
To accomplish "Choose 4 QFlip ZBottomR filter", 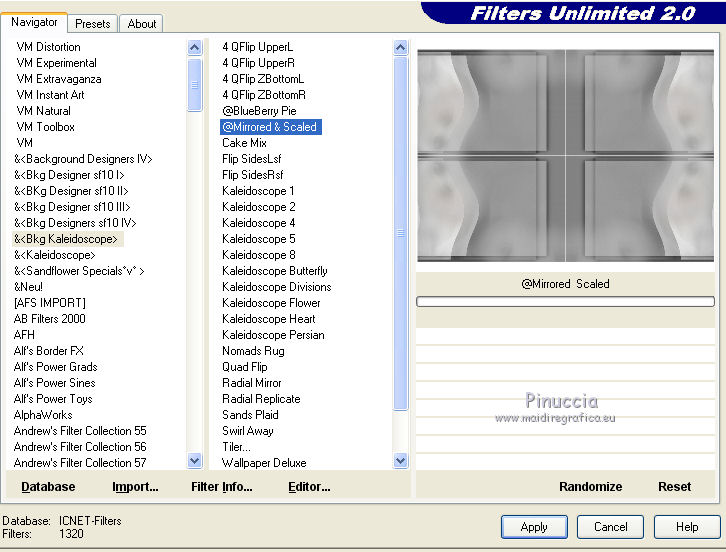I will pos(264,95).
